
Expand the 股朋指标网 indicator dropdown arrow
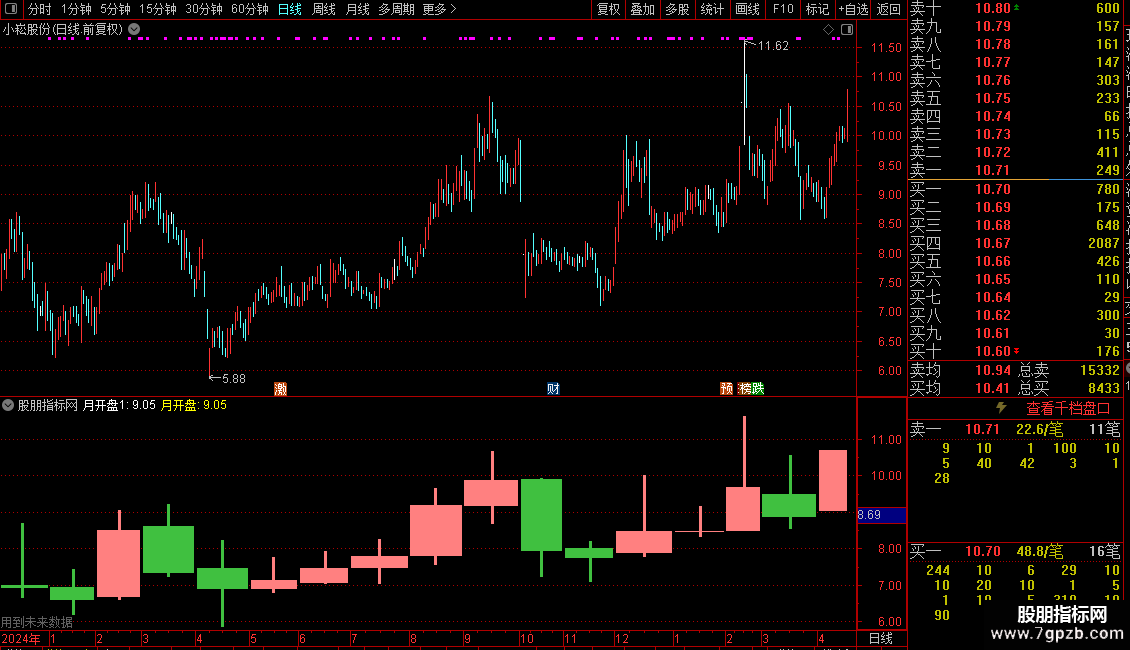[8, 405]
